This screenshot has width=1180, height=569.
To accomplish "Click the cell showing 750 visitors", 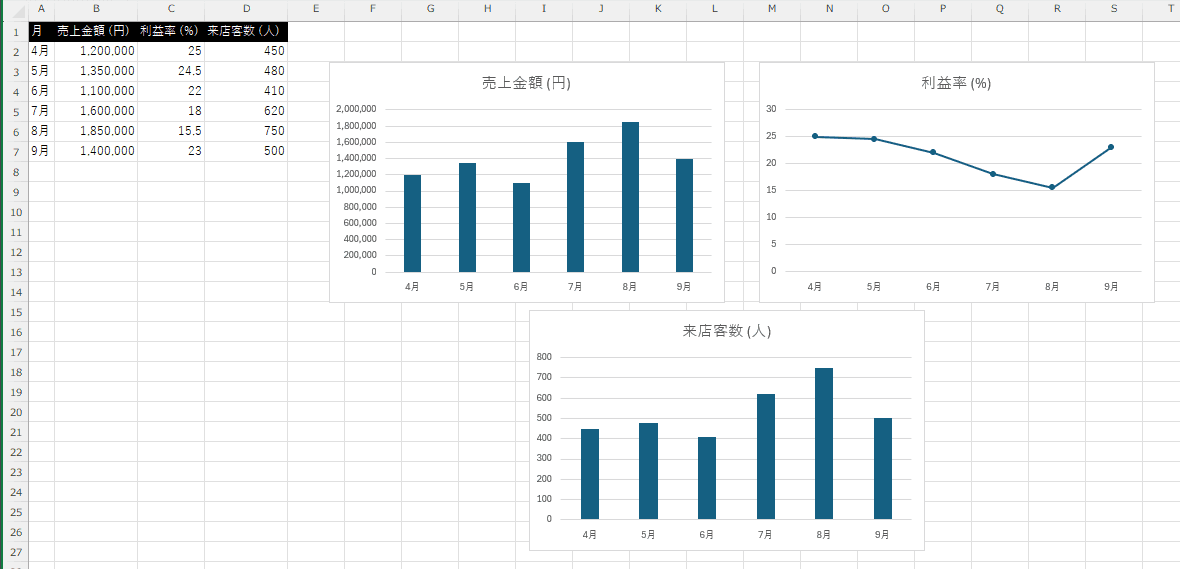I will (246, 131).
